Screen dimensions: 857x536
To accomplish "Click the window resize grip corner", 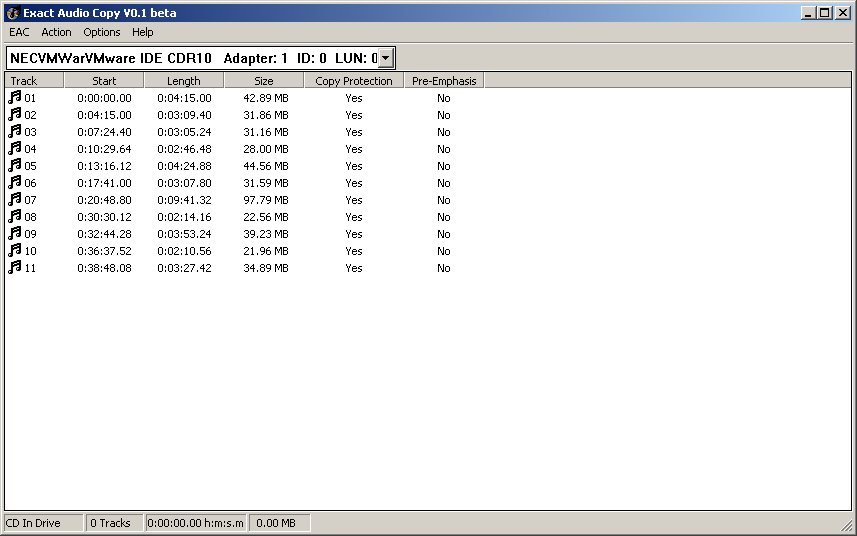I will [x=847, y=525].
